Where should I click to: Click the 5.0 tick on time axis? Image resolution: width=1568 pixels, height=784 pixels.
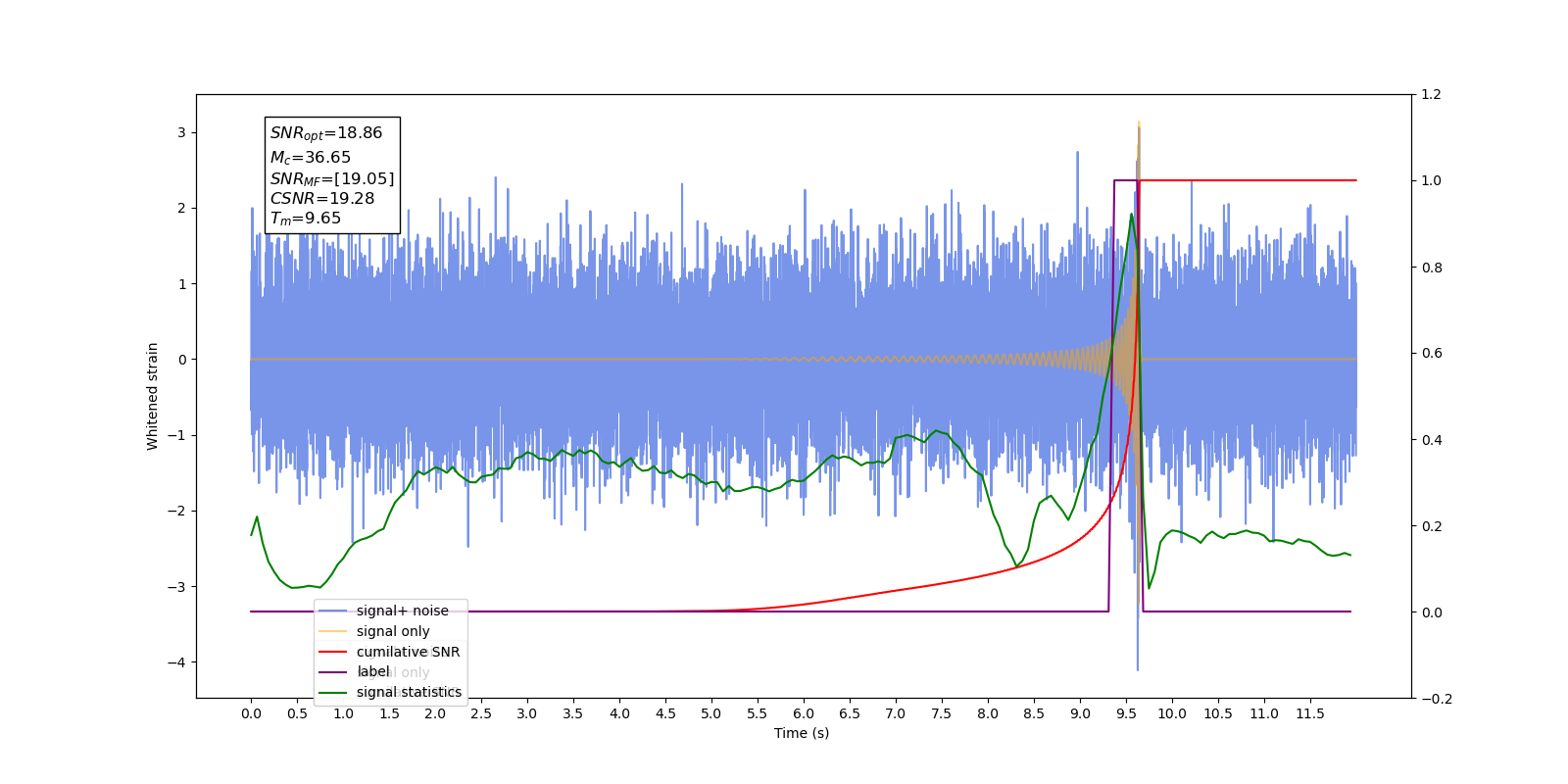click(x=711, y=713)
